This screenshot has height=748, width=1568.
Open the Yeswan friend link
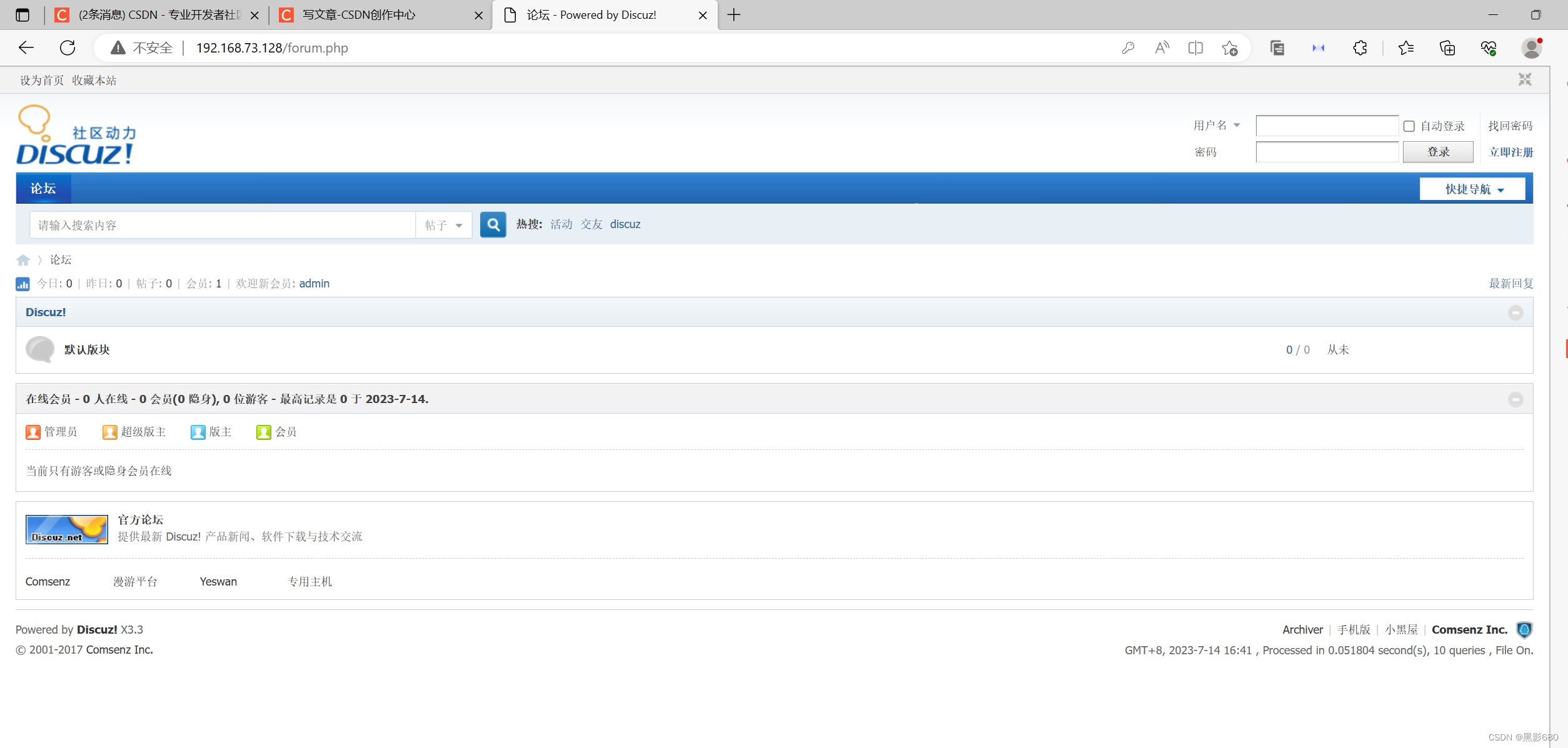pos(218,581)
